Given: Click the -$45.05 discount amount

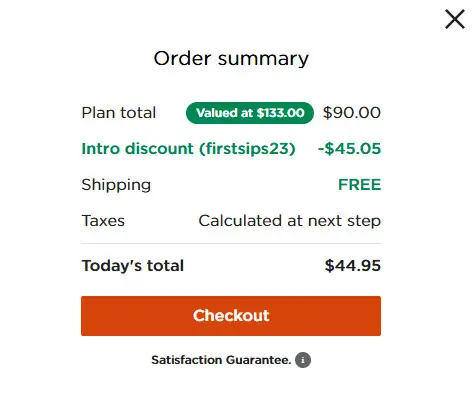Looking at the screenshot, I should pos(349,149).
